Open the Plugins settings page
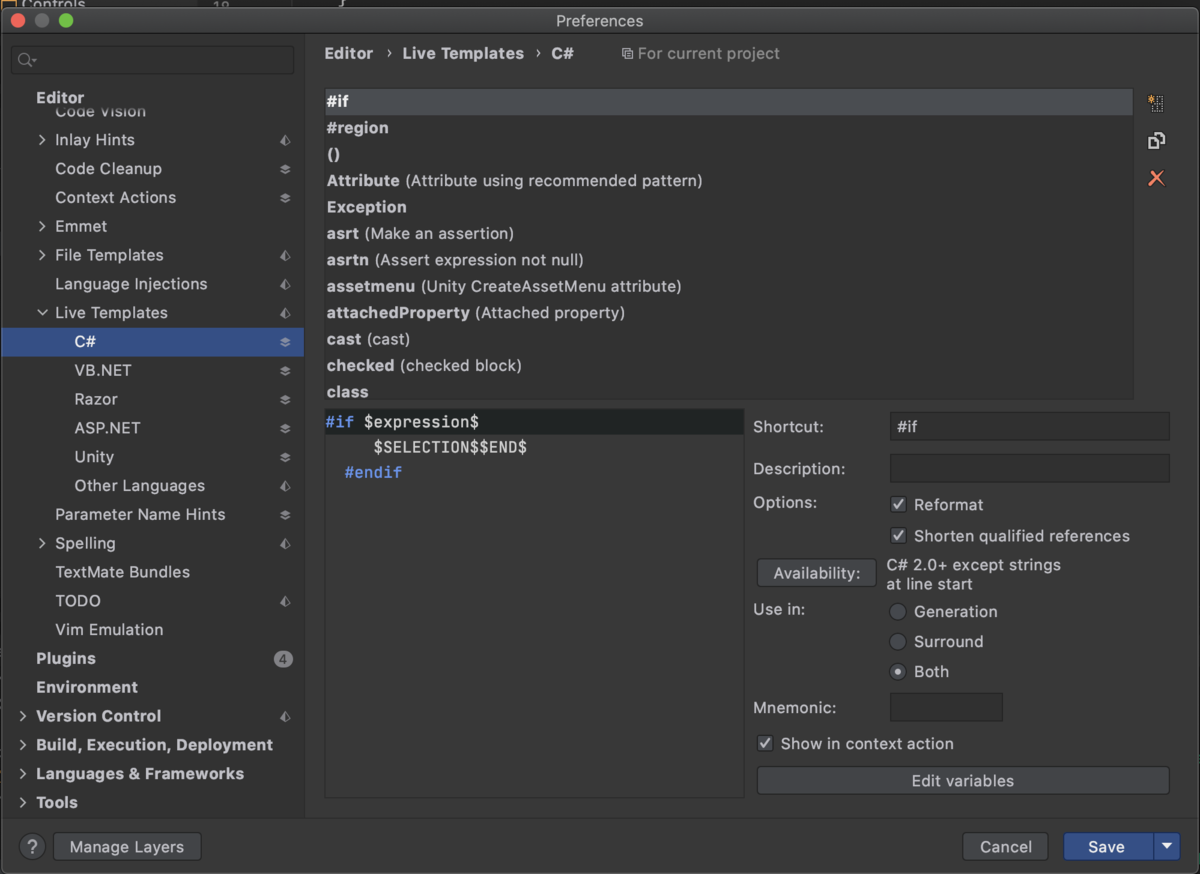 (x=66, y=659)
